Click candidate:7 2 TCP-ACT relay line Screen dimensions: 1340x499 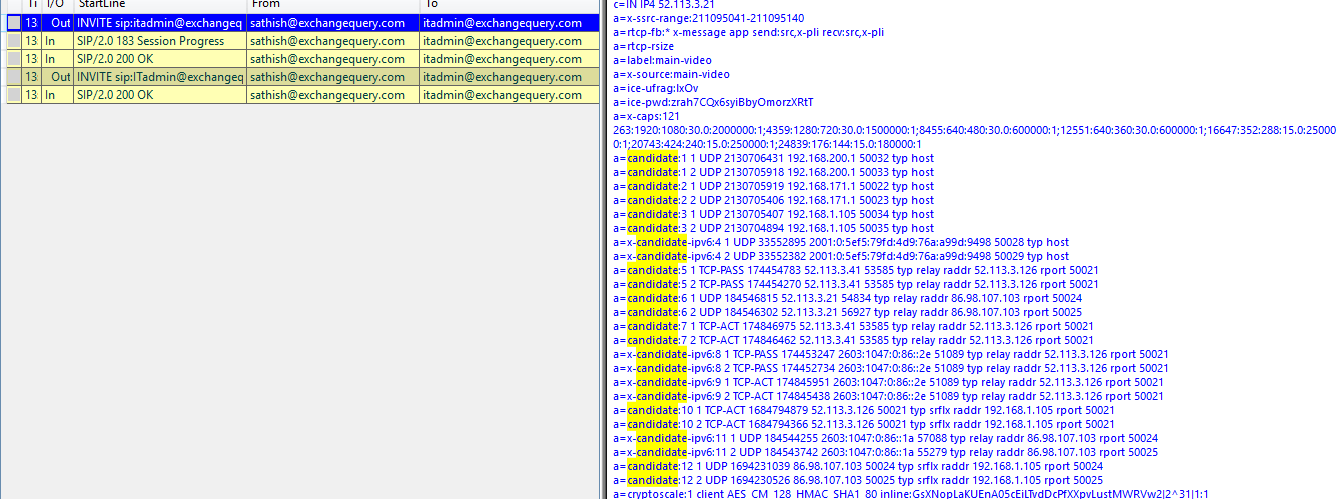(x=853, y=340)
